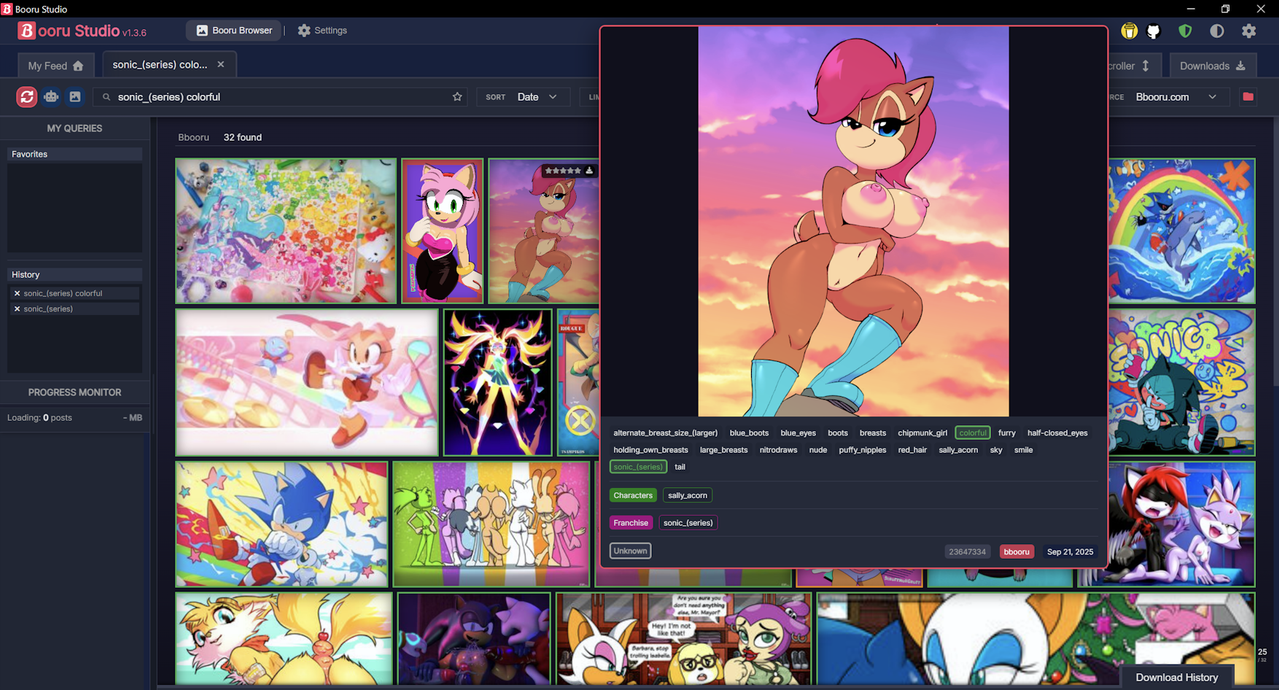Click the 'blue_boots' tag
Screen dimensions: 1279x690
(749, 433)
